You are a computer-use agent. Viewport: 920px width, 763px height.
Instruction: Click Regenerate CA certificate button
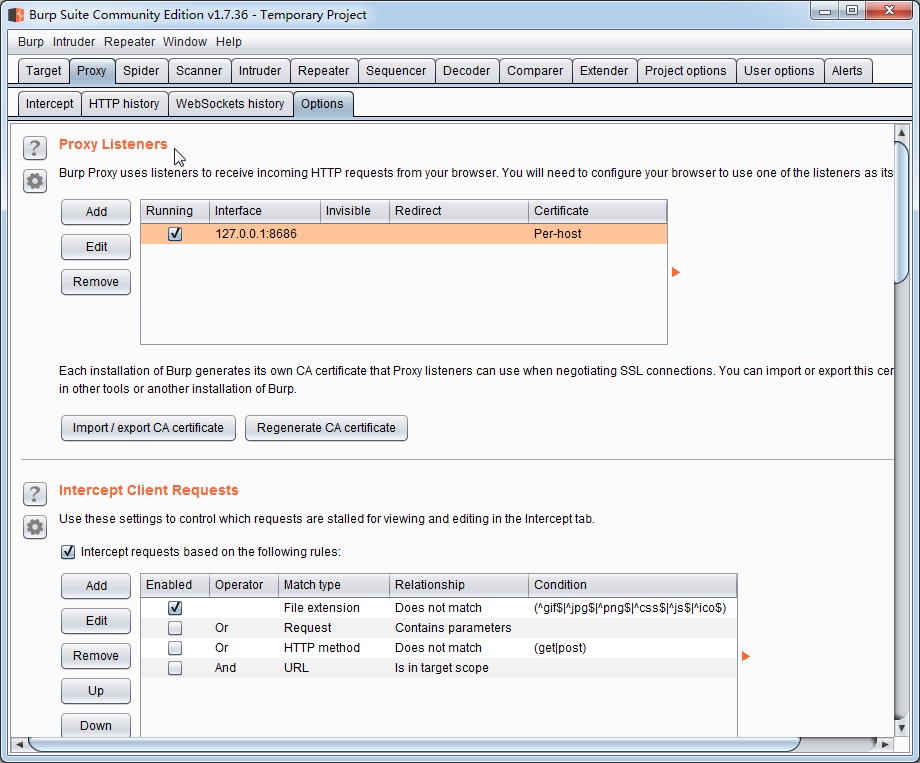pyautogui.click(x=326, y=428)
